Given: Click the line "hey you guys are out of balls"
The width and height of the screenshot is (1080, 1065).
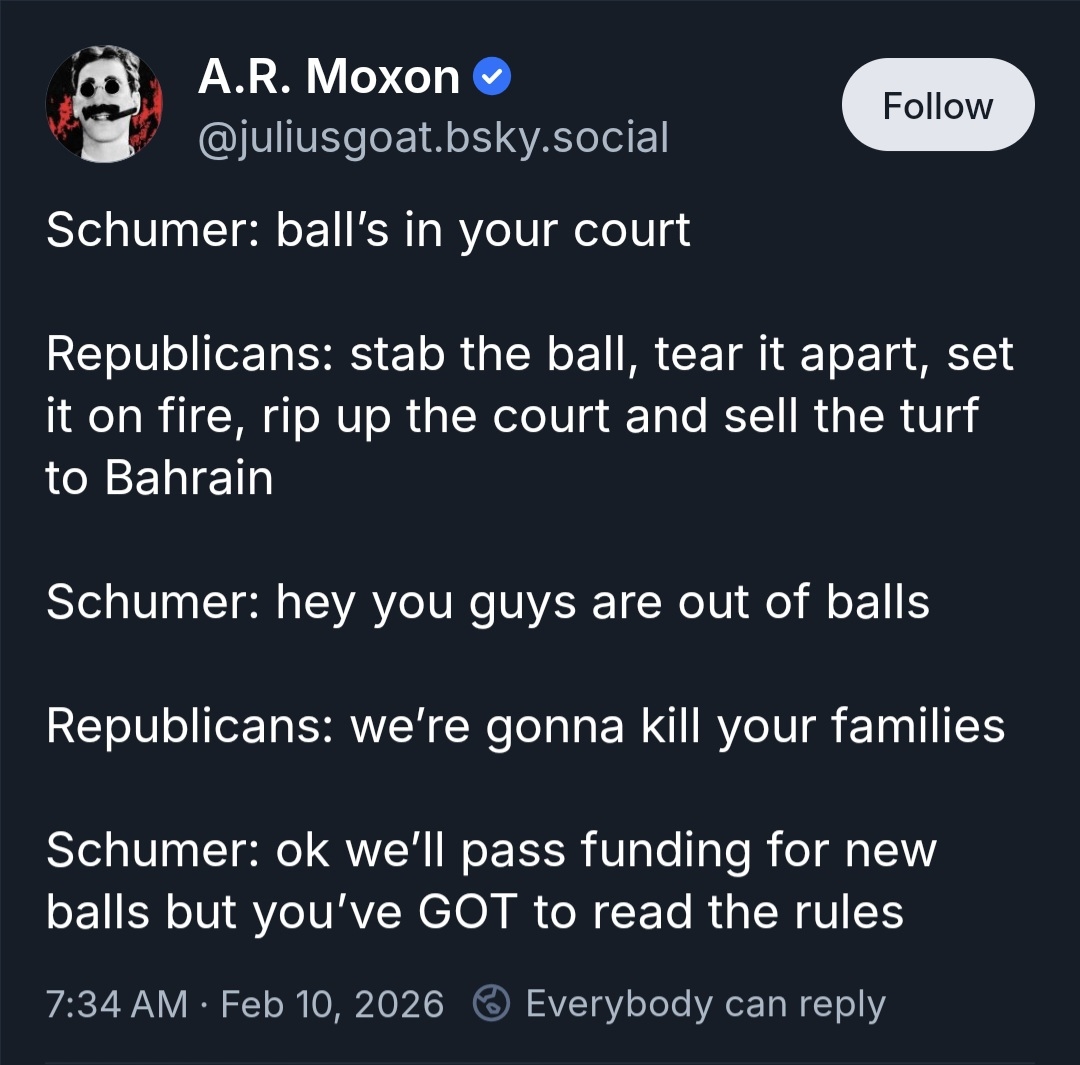Looking at the screenshot, I should click(603, 603).
